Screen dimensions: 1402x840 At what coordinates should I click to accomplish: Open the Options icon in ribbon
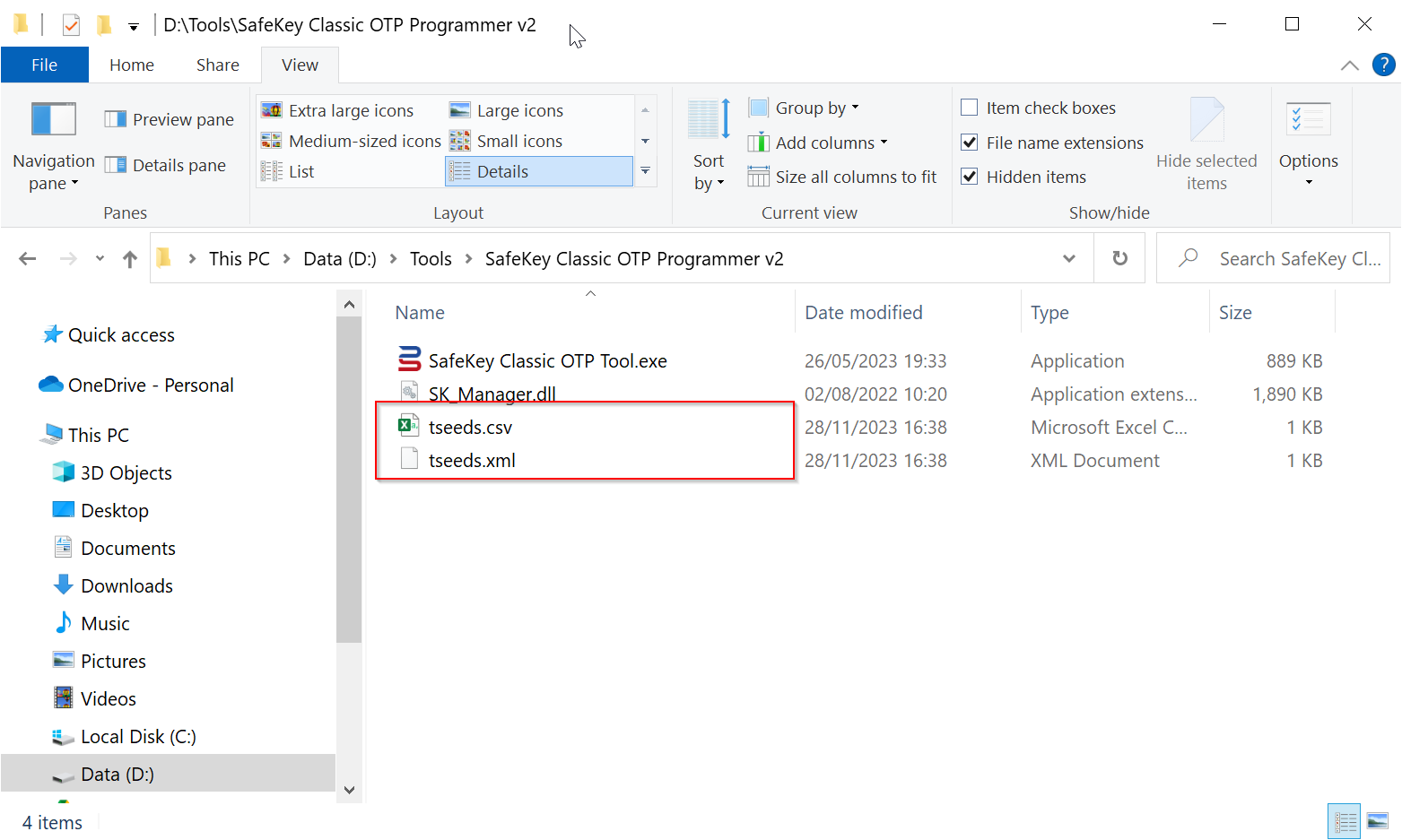(x=1308, y=120)
